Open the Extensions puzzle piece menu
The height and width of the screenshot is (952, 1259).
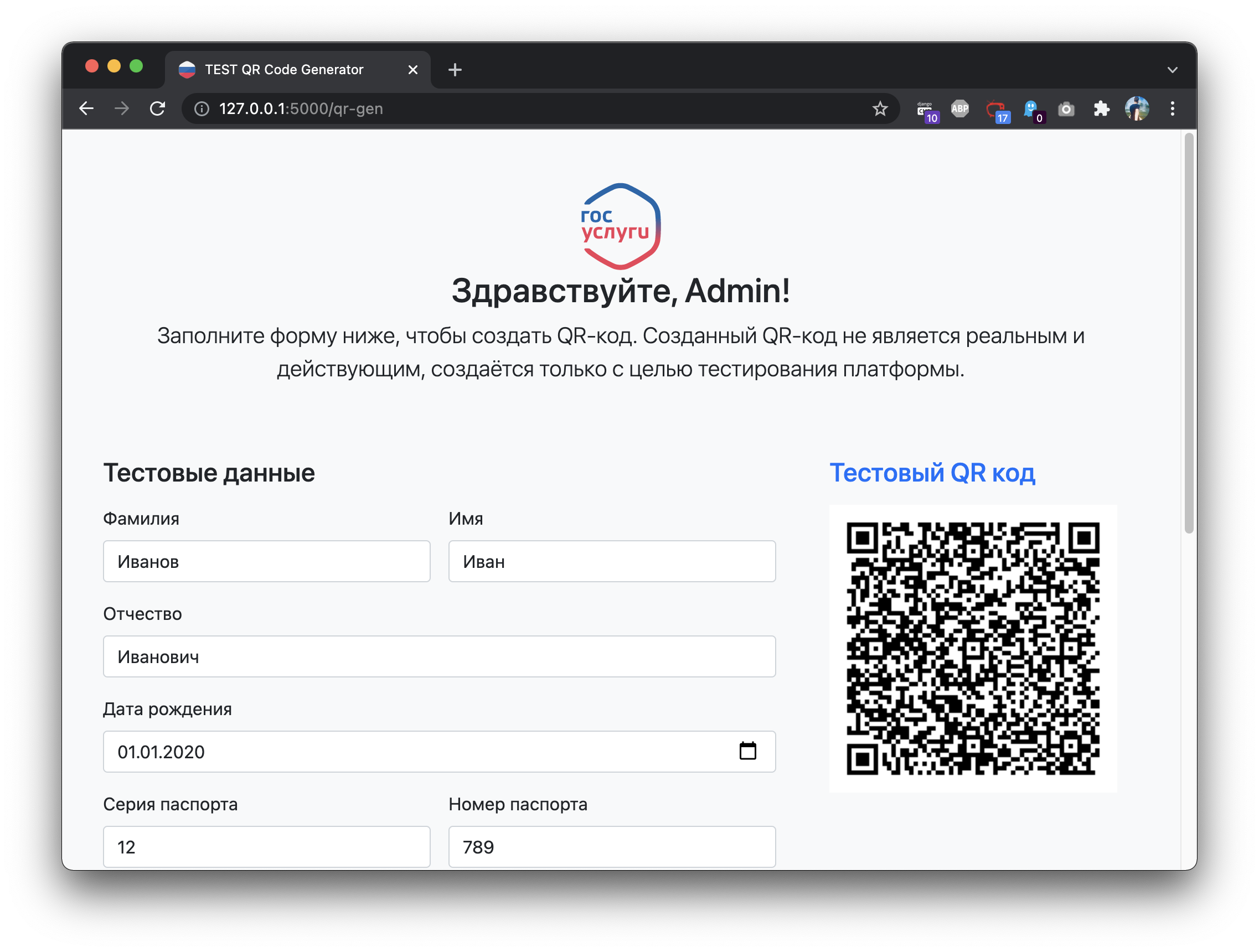[x=1101, y=108]
